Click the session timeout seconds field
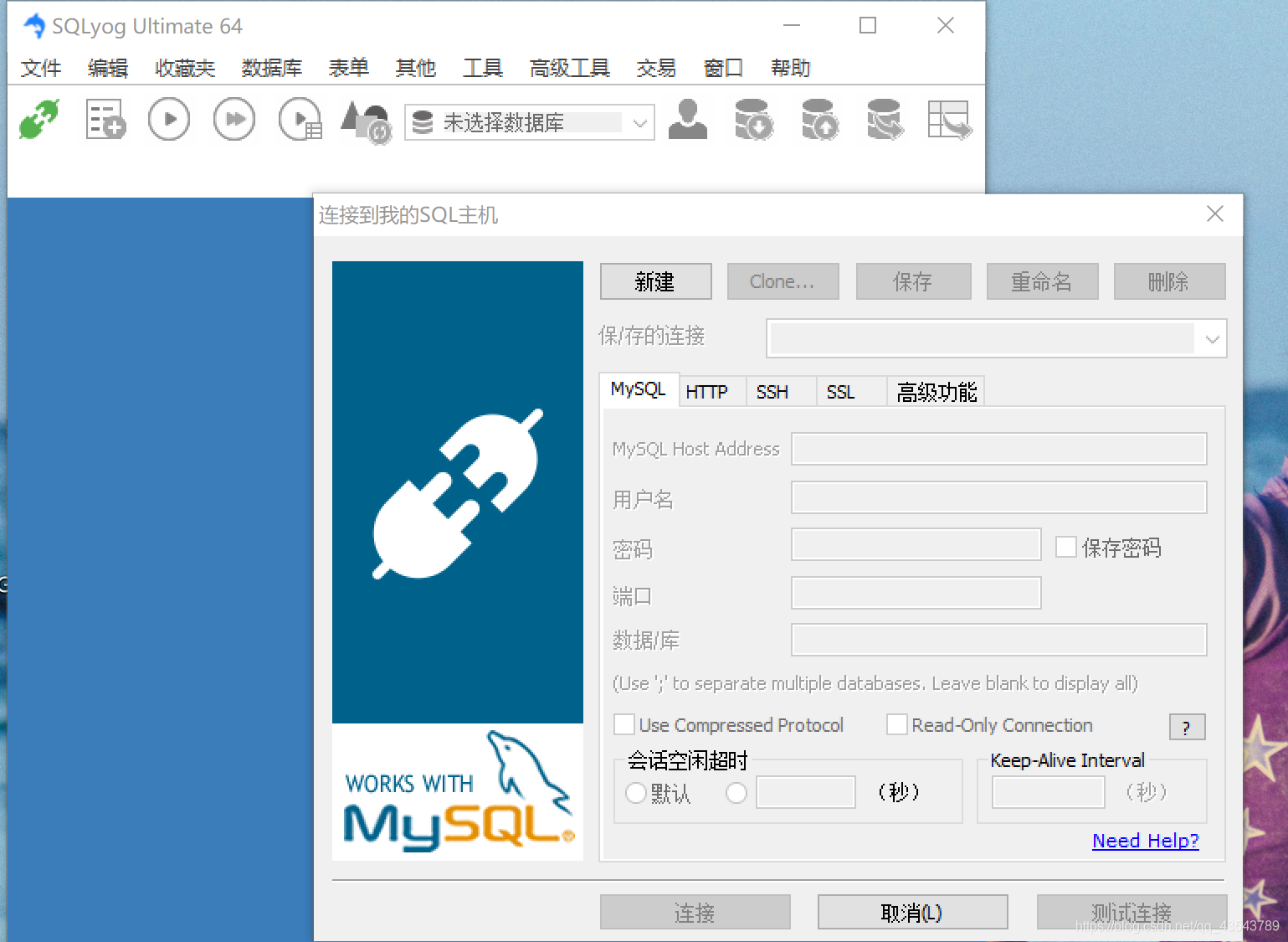The height and width of the screenshot is (942, 1288). (x=806, y=792)
